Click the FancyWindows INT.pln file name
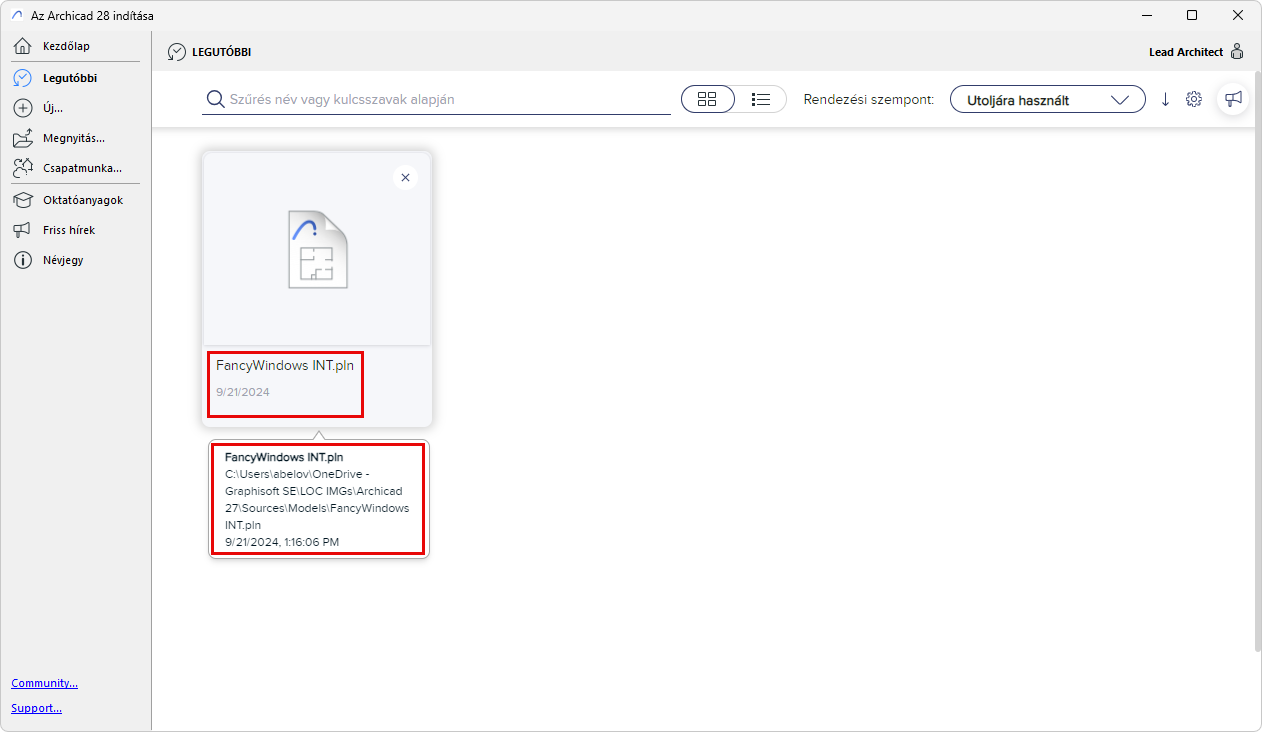The height and width of the screenshot is (732, 1262). point(285,366)
